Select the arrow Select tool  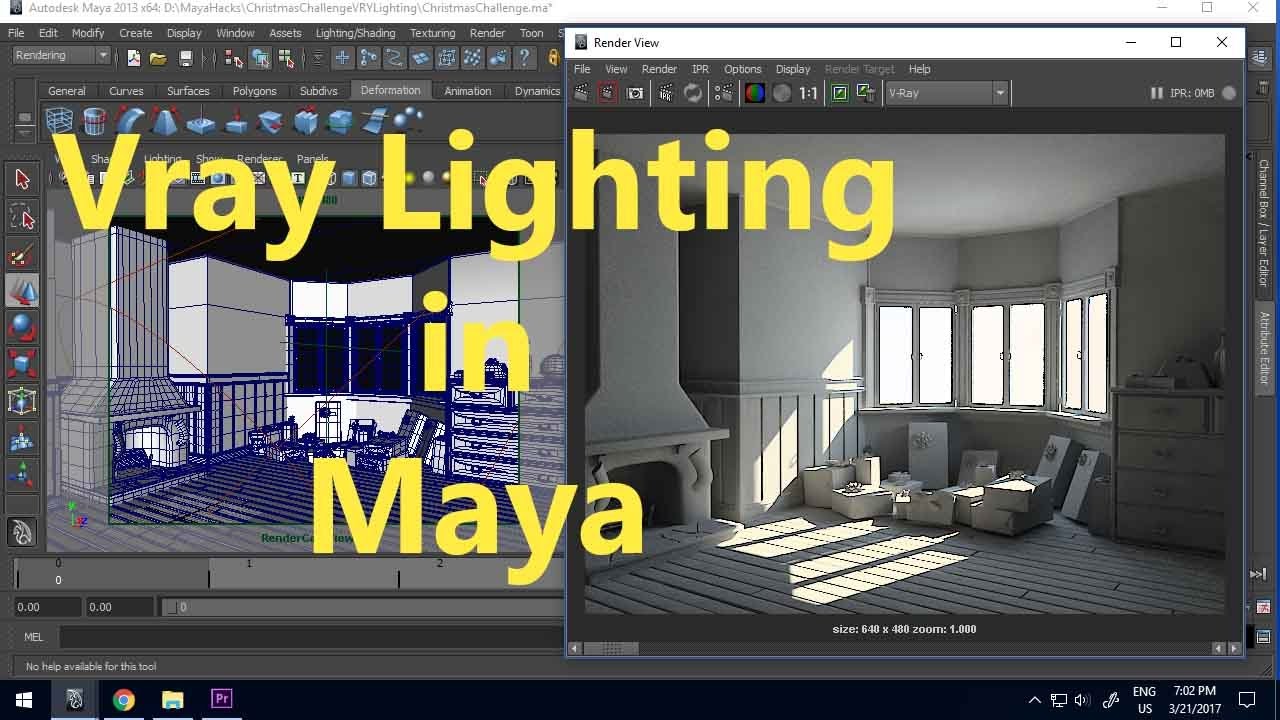coord(22,179)
